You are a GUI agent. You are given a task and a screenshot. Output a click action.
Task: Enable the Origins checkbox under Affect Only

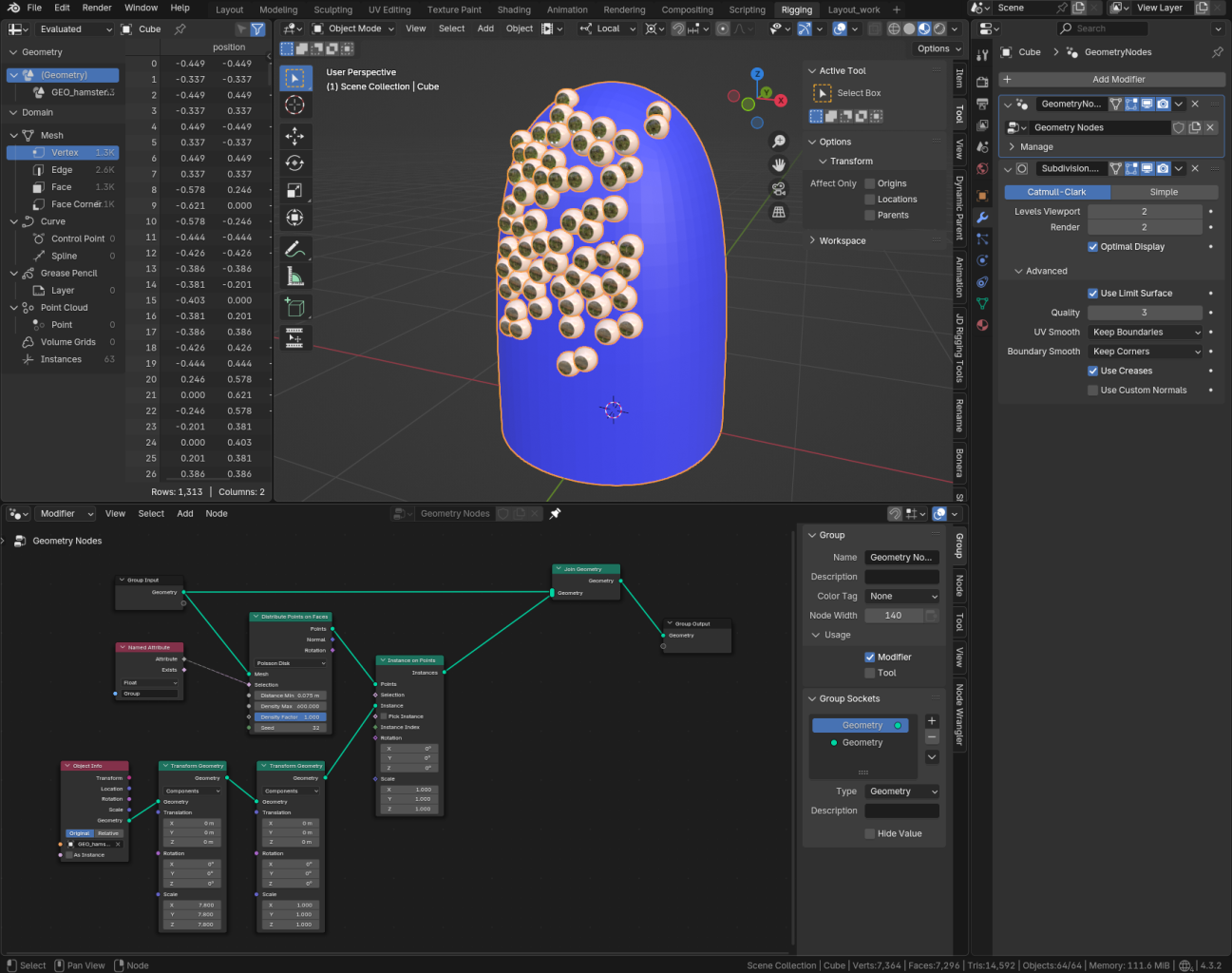[x=869, y=183]
